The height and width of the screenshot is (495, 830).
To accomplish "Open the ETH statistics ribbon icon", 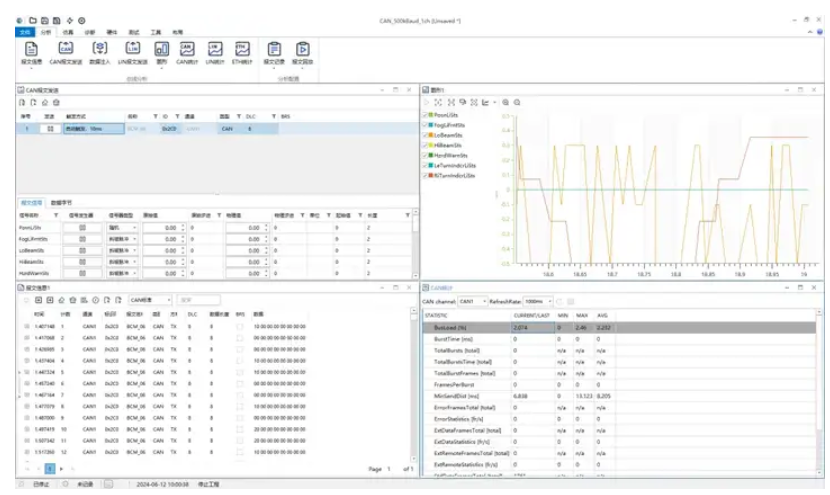I will [242, 50].
